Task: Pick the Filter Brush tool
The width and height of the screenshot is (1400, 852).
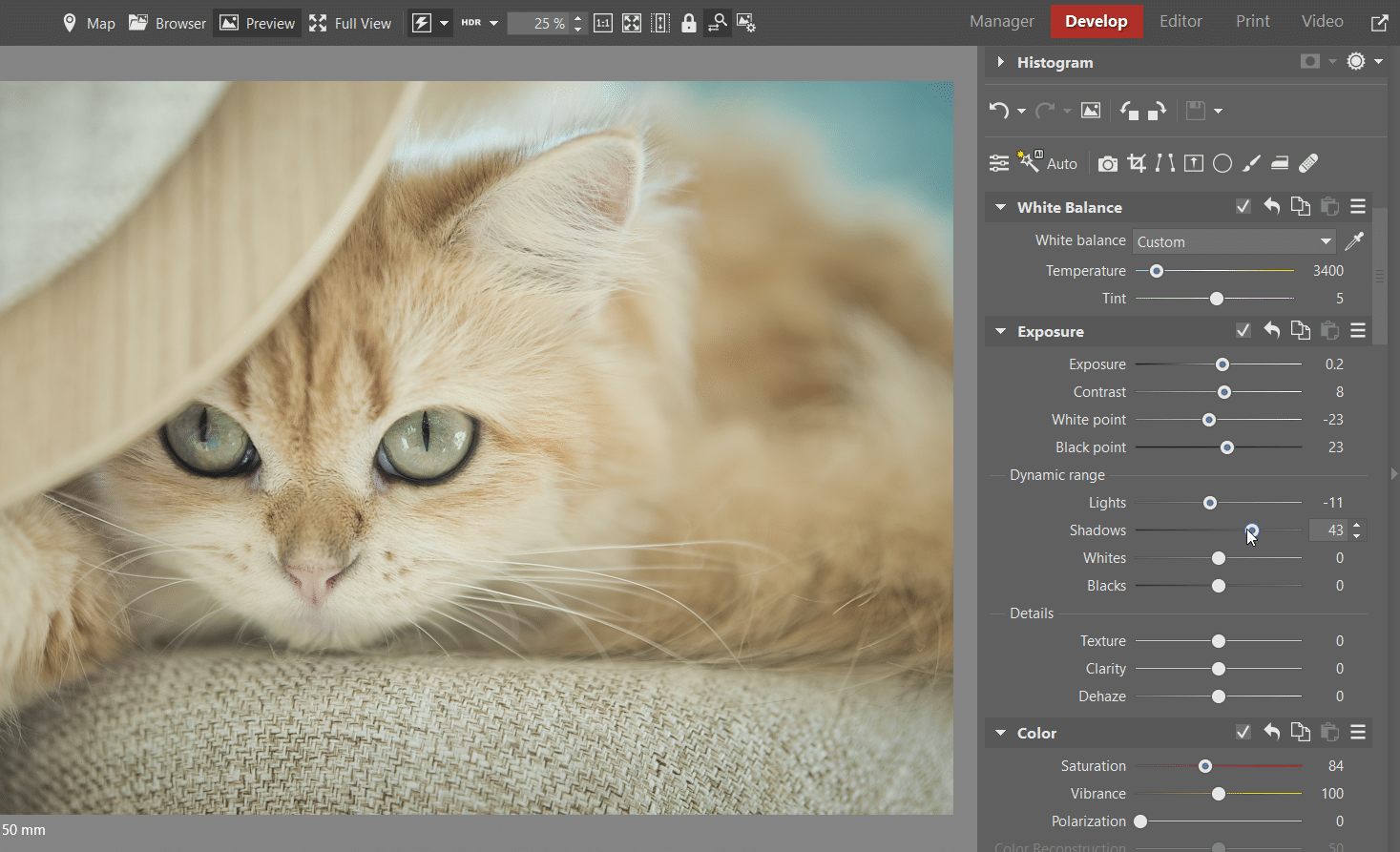Action: 1251,163
